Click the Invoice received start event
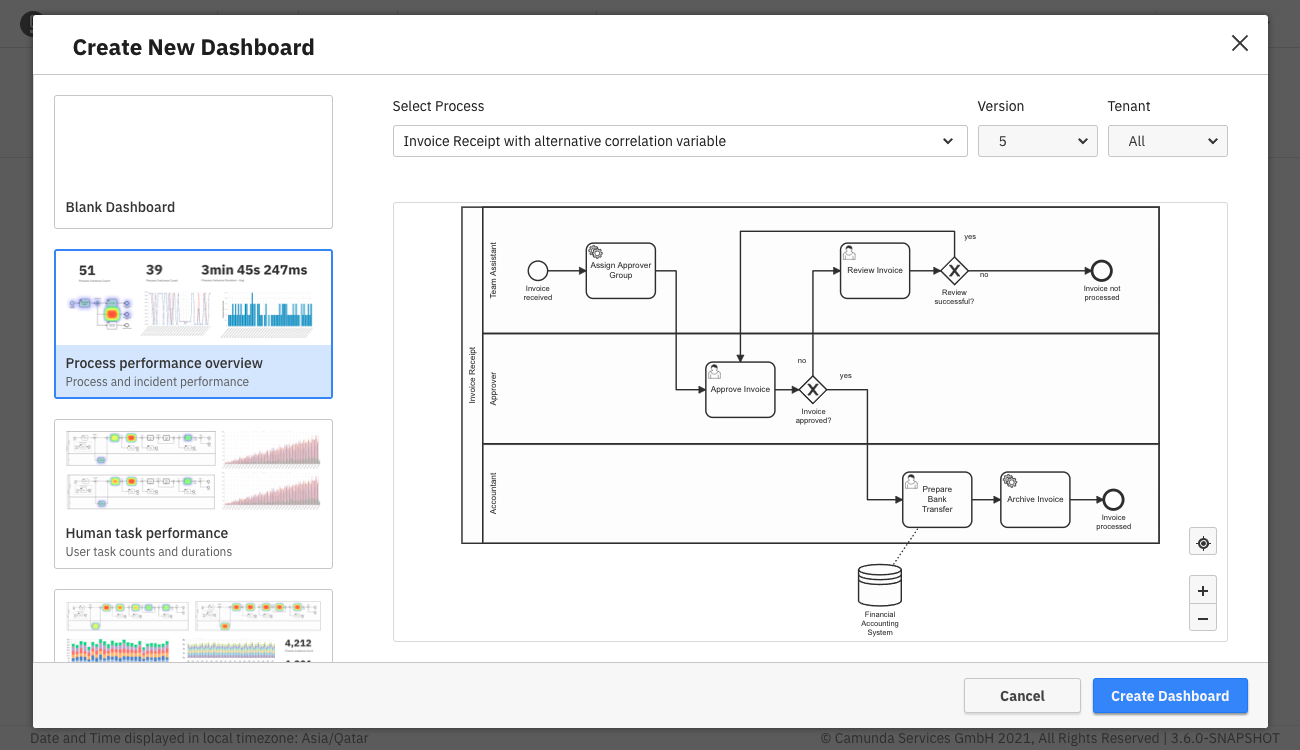The width and height of the screenshot is (1300, 750). (538, 270)
